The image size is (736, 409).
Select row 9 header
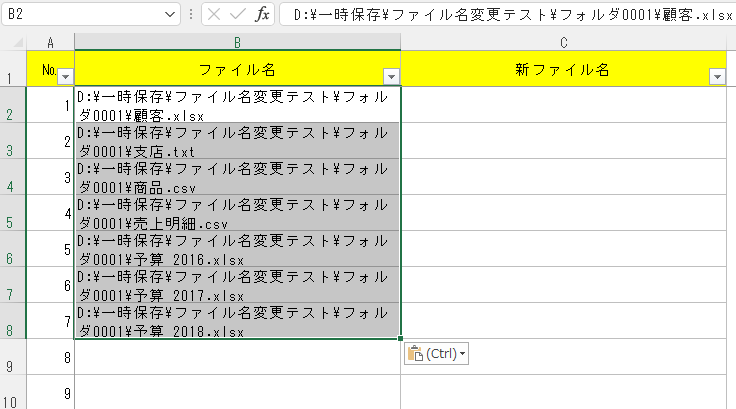coord(13,357)
